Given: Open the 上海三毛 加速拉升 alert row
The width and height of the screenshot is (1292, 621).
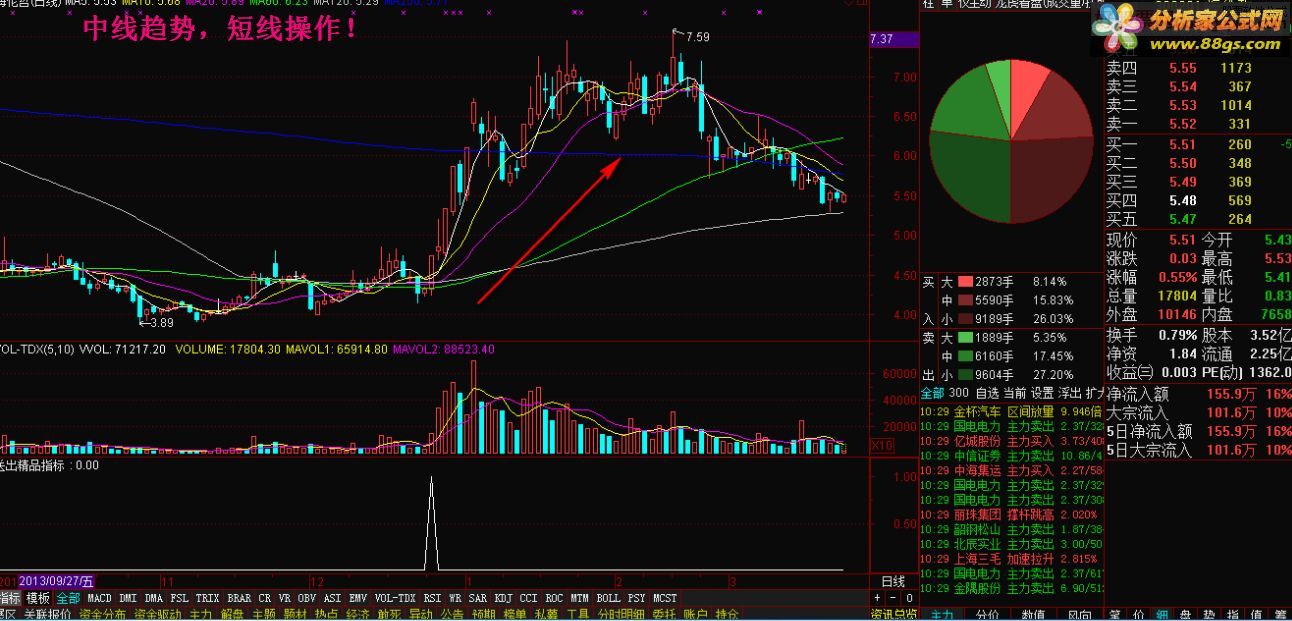Looking at the screenshot, I should click(x=1011, y=559).
